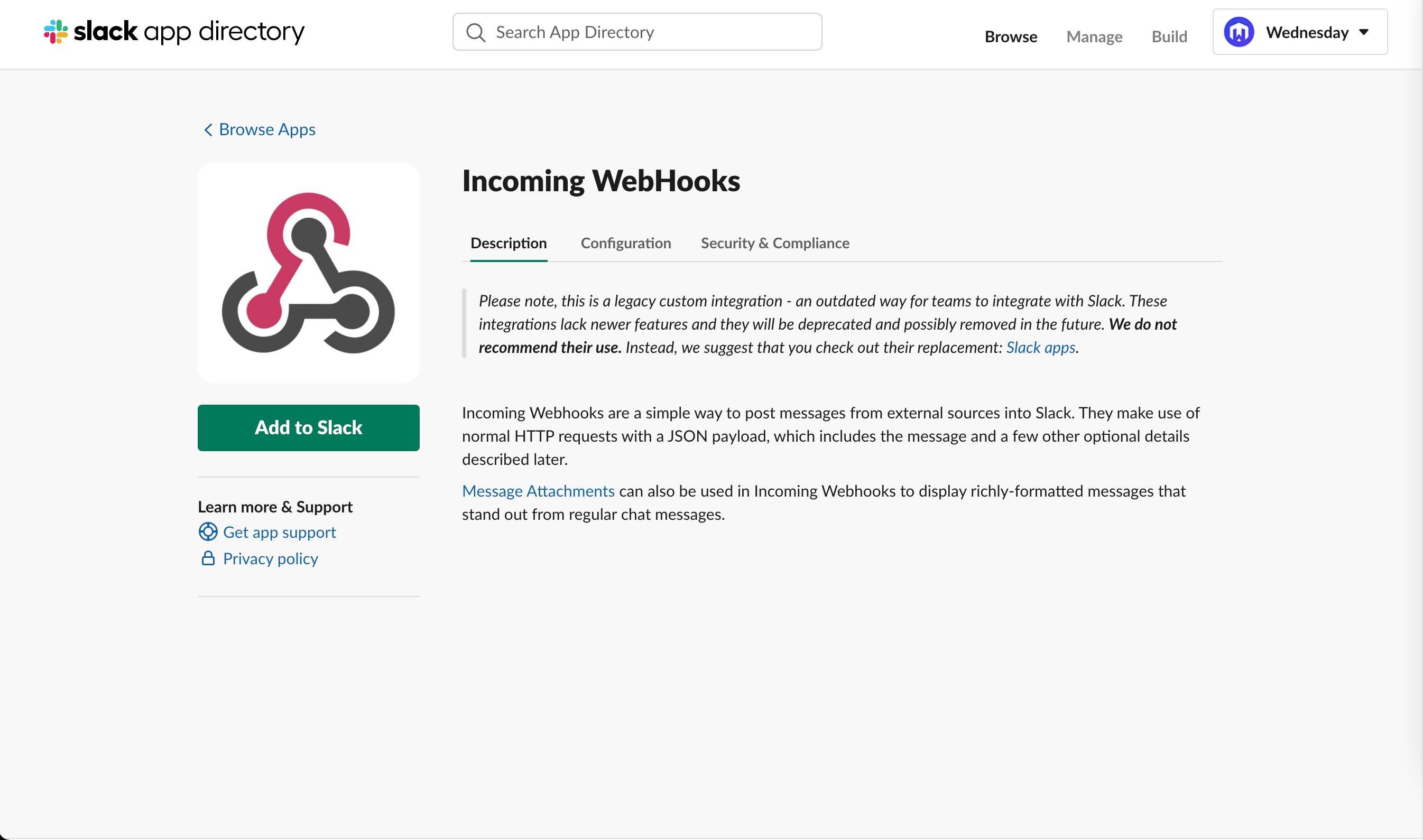
Task: Switch to the Configuration tab
Action: coord(625,243)
